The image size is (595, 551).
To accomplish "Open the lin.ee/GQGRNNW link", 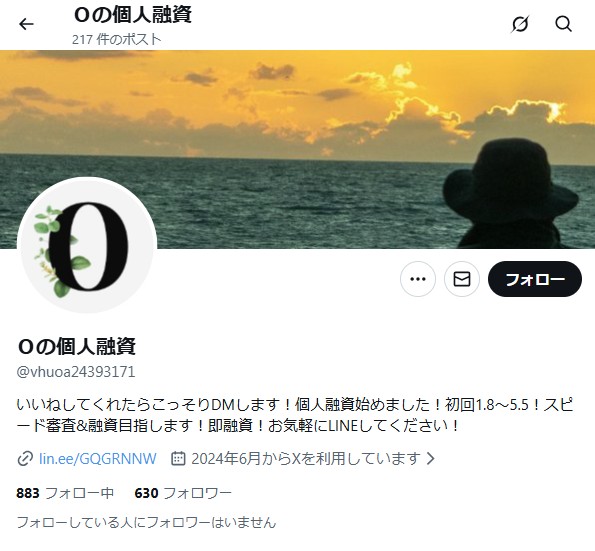I will (98, 459).
